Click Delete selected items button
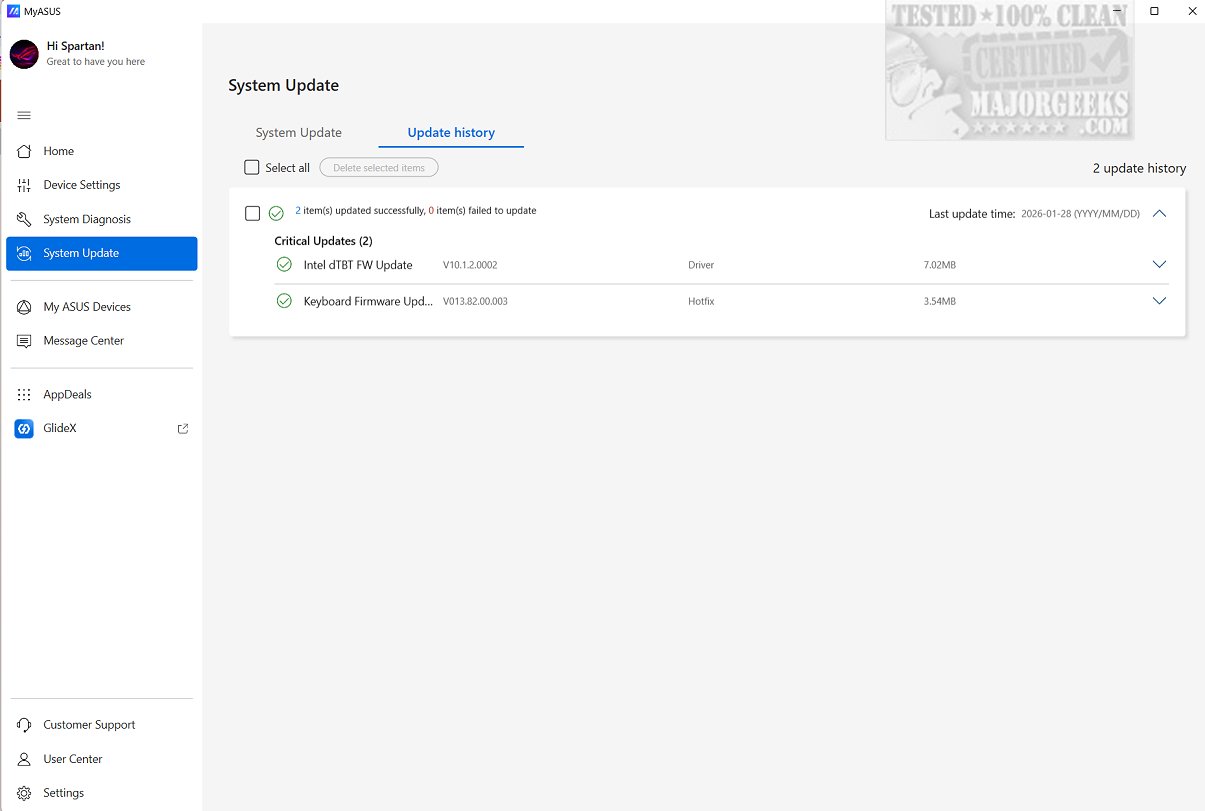1205x811 pixels. coord(379,168)
